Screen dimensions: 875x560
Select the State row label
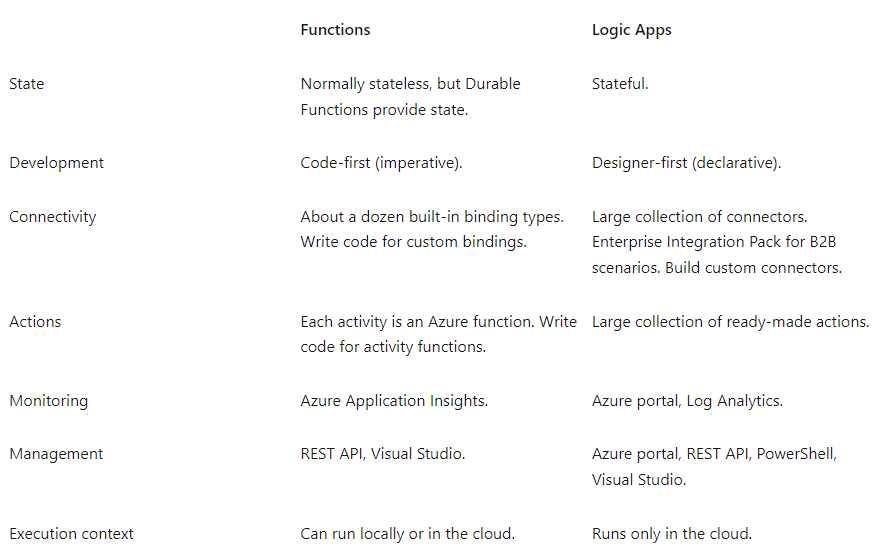(x=27, y=84)
